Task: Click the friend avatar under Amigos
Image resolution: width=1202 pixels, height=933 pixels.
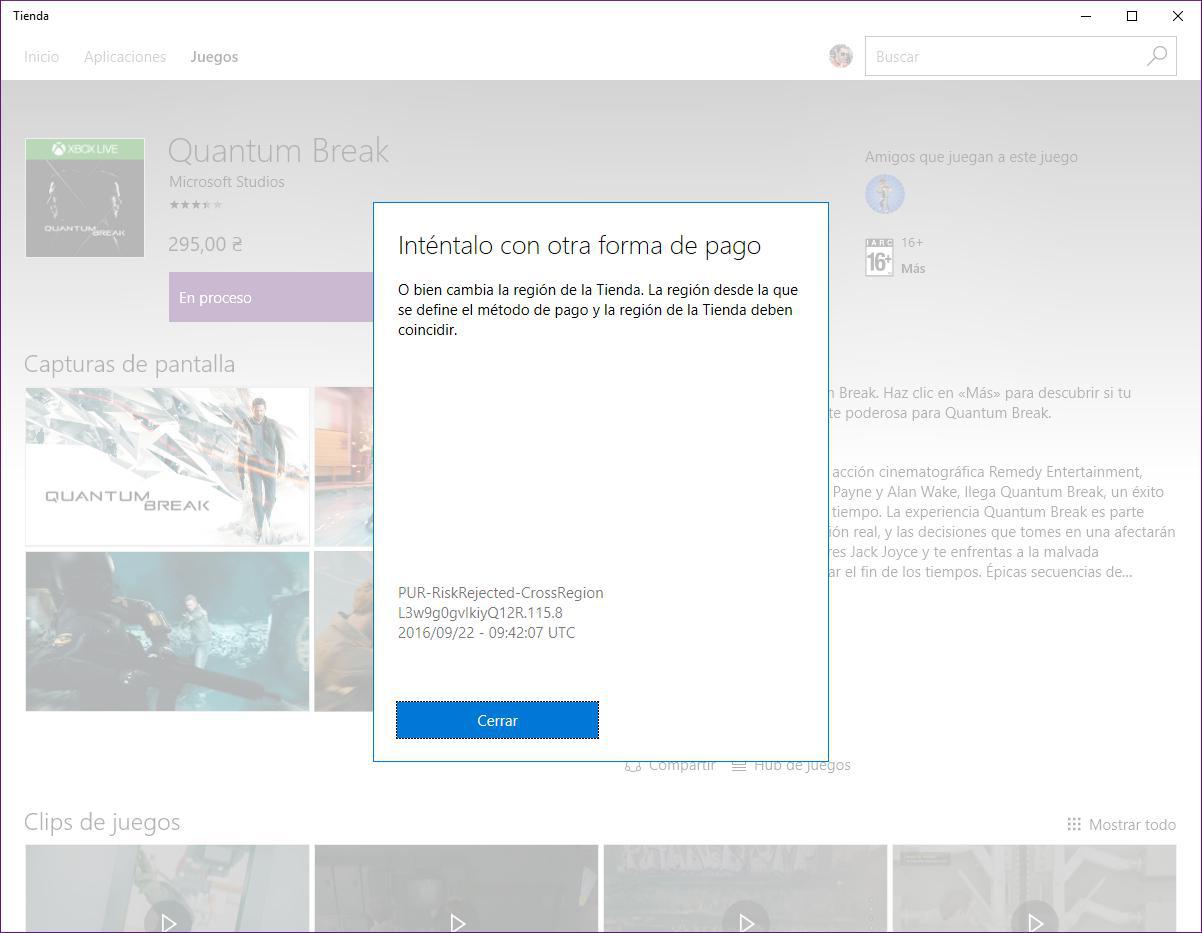Action: tap(884, 194)
